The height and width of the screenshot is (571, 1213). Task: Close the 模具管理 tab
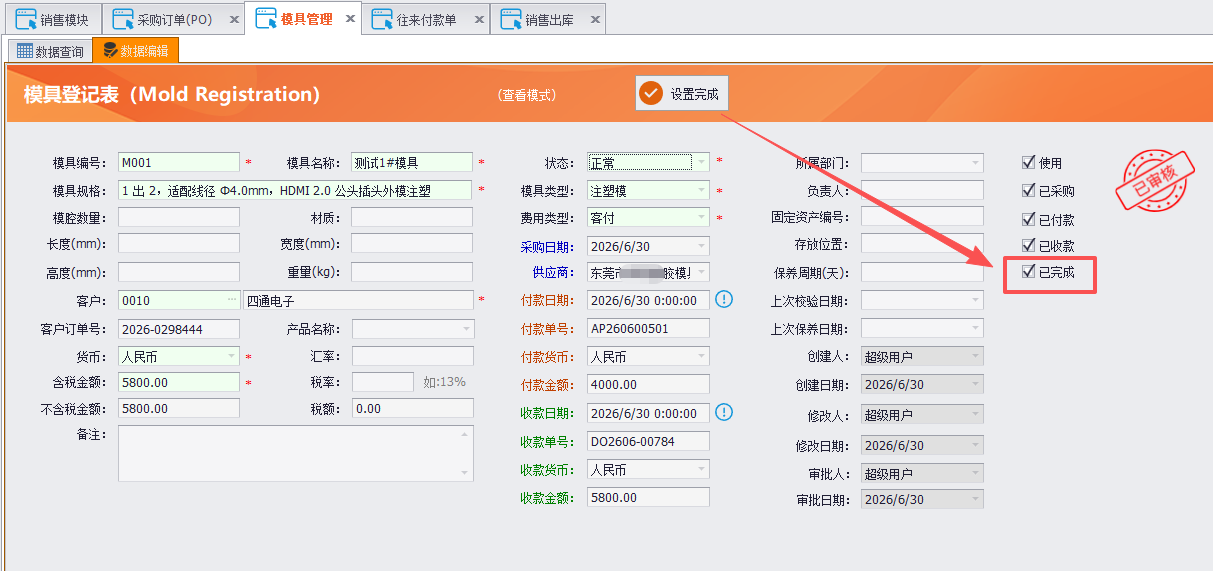350,19
